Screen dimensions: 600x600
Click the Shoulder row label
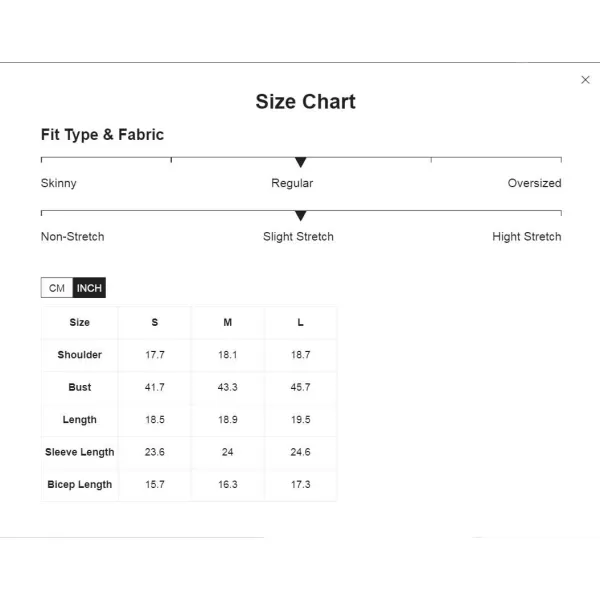click(80, 355)
